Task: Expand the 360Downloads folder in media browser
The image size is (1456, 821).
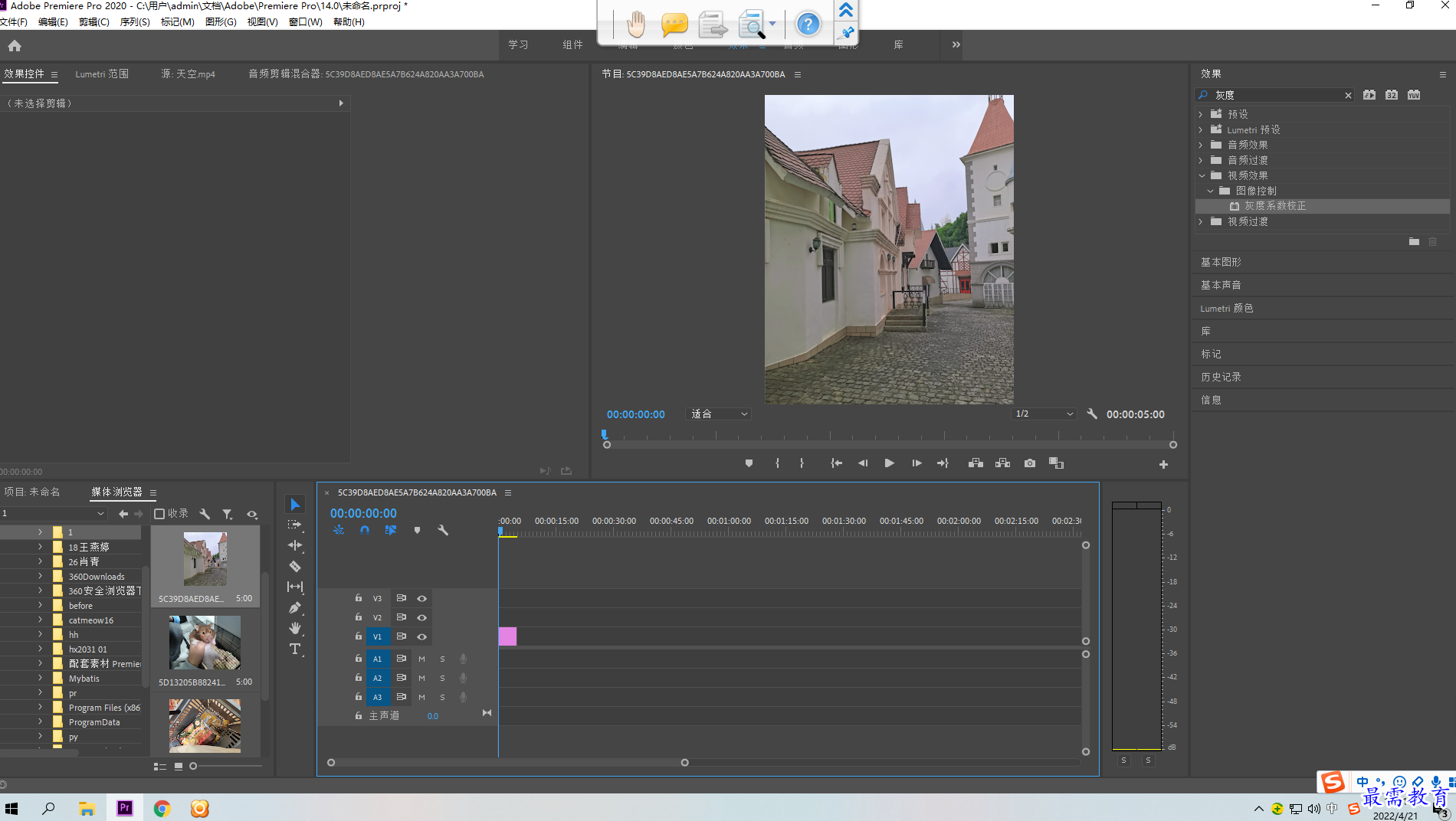Action: click(40, 576)
